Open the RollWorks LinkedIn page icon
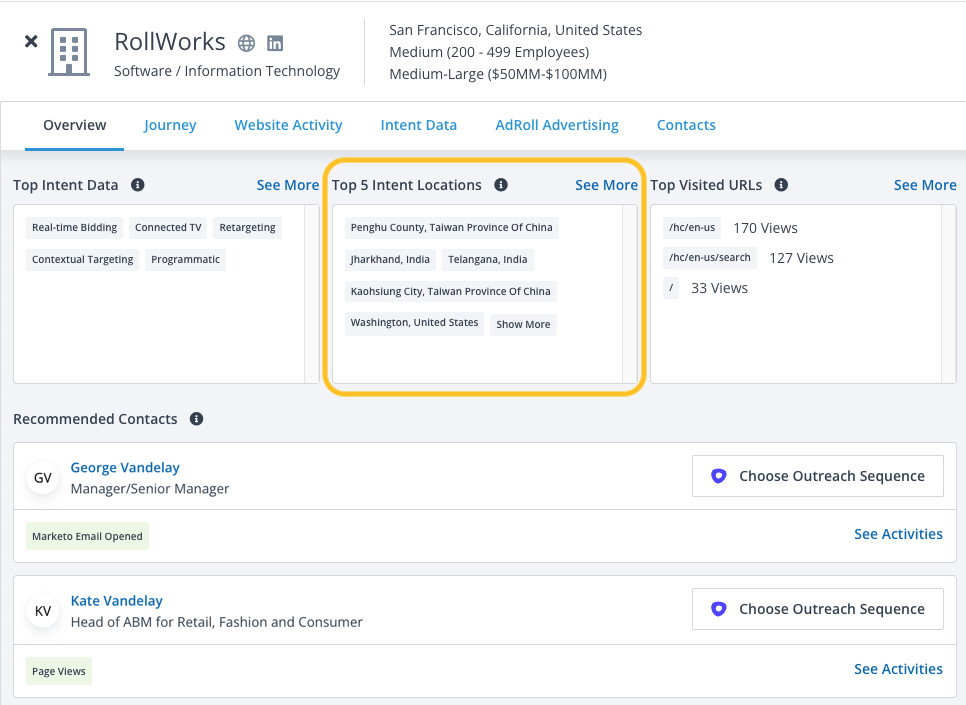This screenshot has height=705, width=966. click(x=275, y=43)
